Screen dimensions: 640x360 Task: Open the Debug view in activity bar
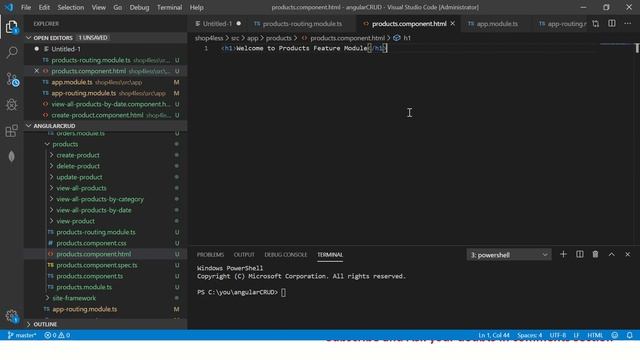pyautogui.click(x=12, y=105)
